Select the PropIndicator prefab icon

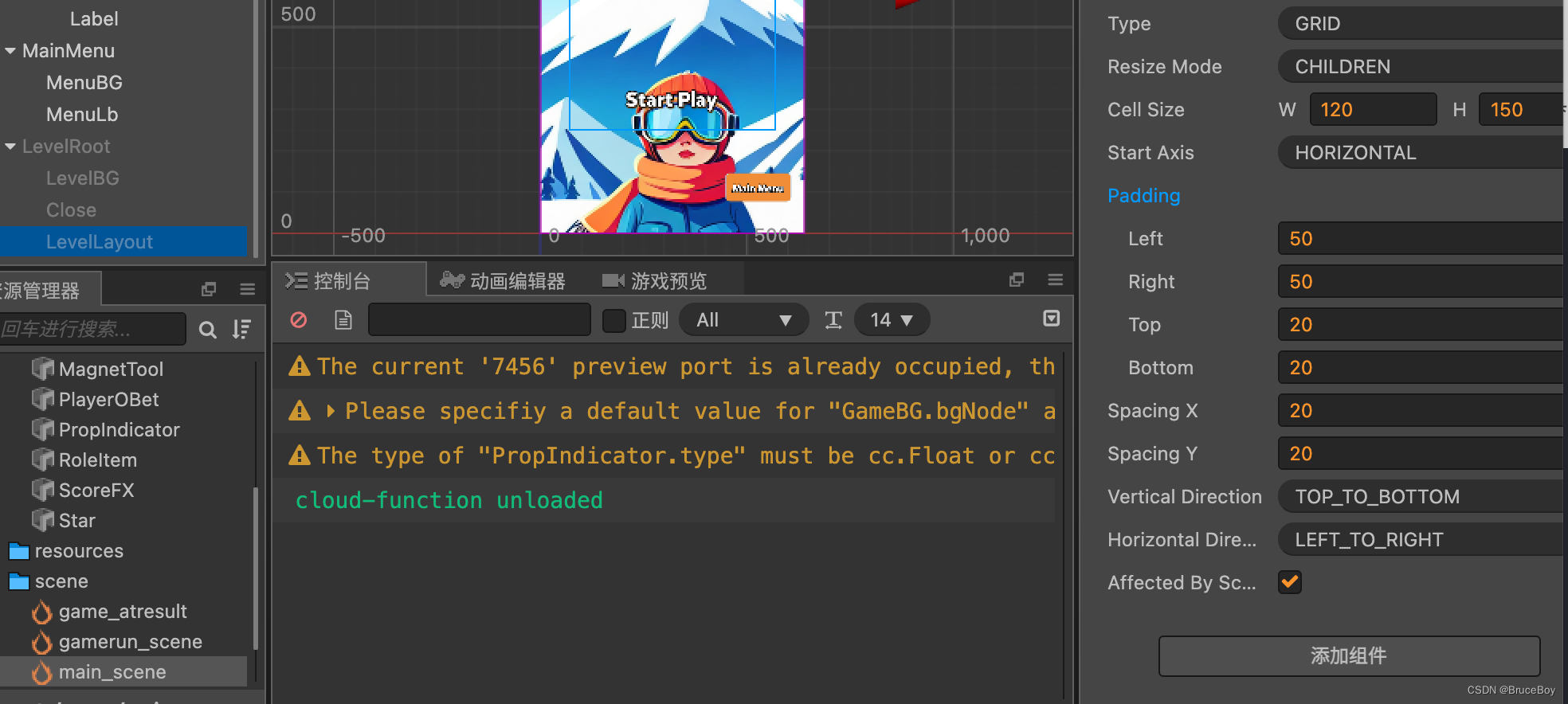42,429
